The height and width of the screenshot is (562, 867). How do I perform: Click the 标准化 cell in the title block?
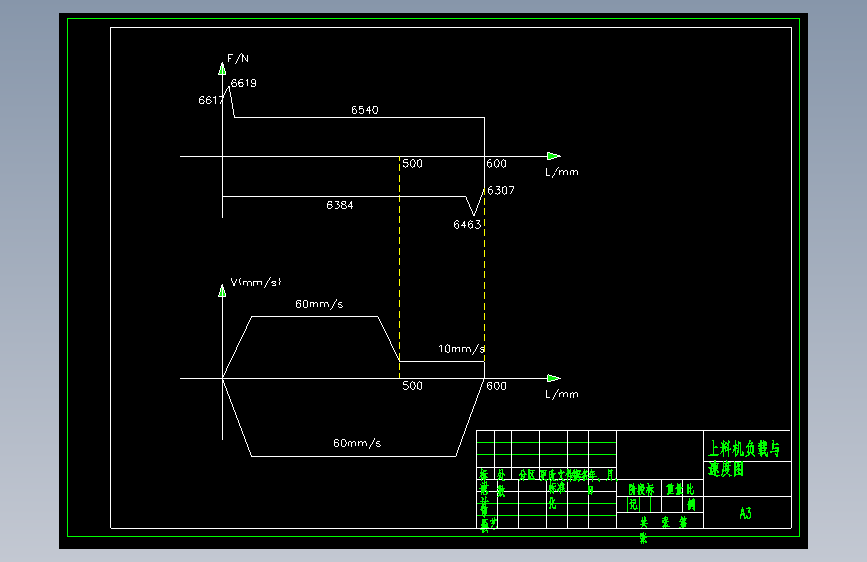tap(556, 495)
